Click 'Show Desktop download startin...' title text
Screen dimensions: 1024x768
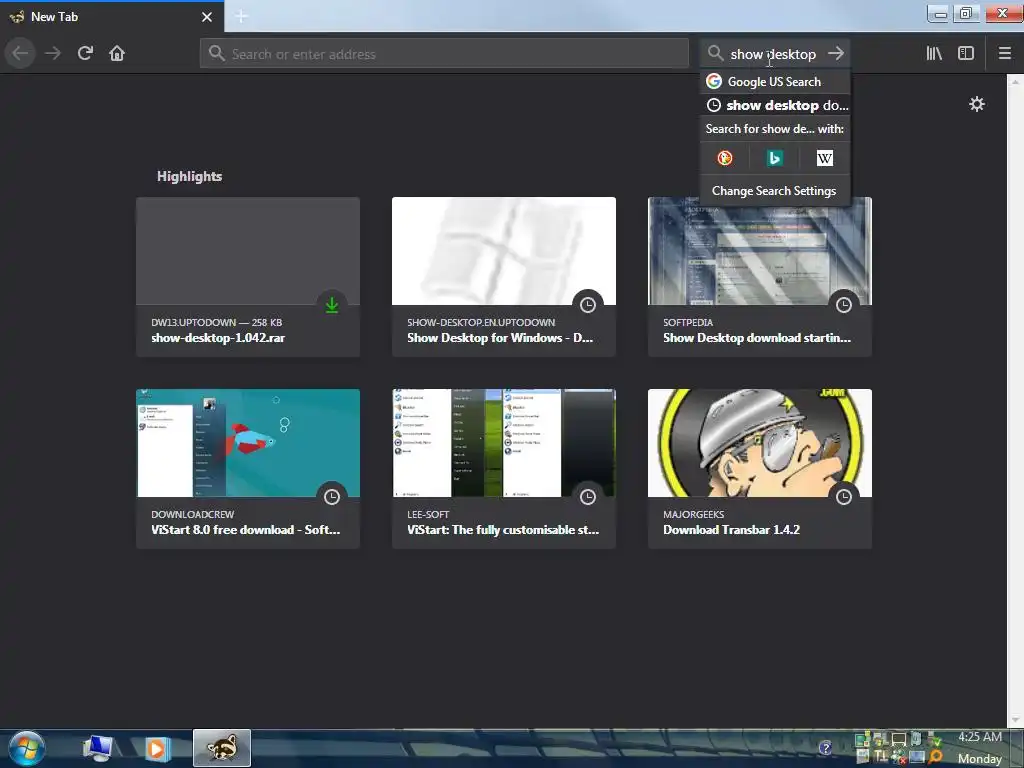(x=756, y=338)
